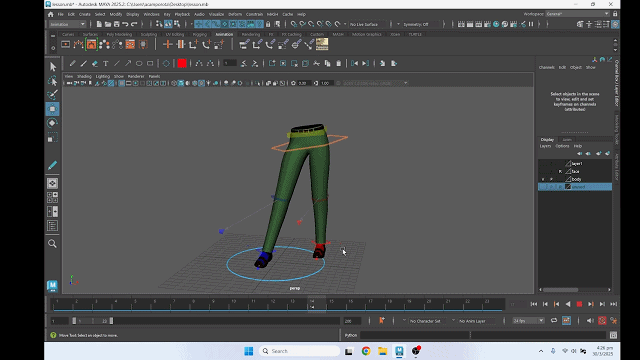The width and height of the screenshot is (640, 360).
Task: Click the red stop button in viewport toolbar
Action: [182, 63]
